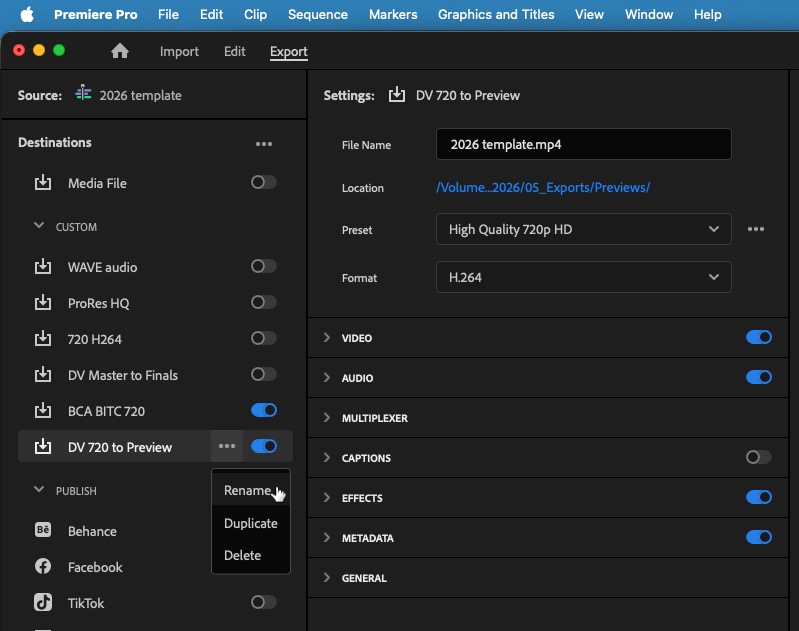Turn off the VIDEO section switch

click(x=759, y=337)
